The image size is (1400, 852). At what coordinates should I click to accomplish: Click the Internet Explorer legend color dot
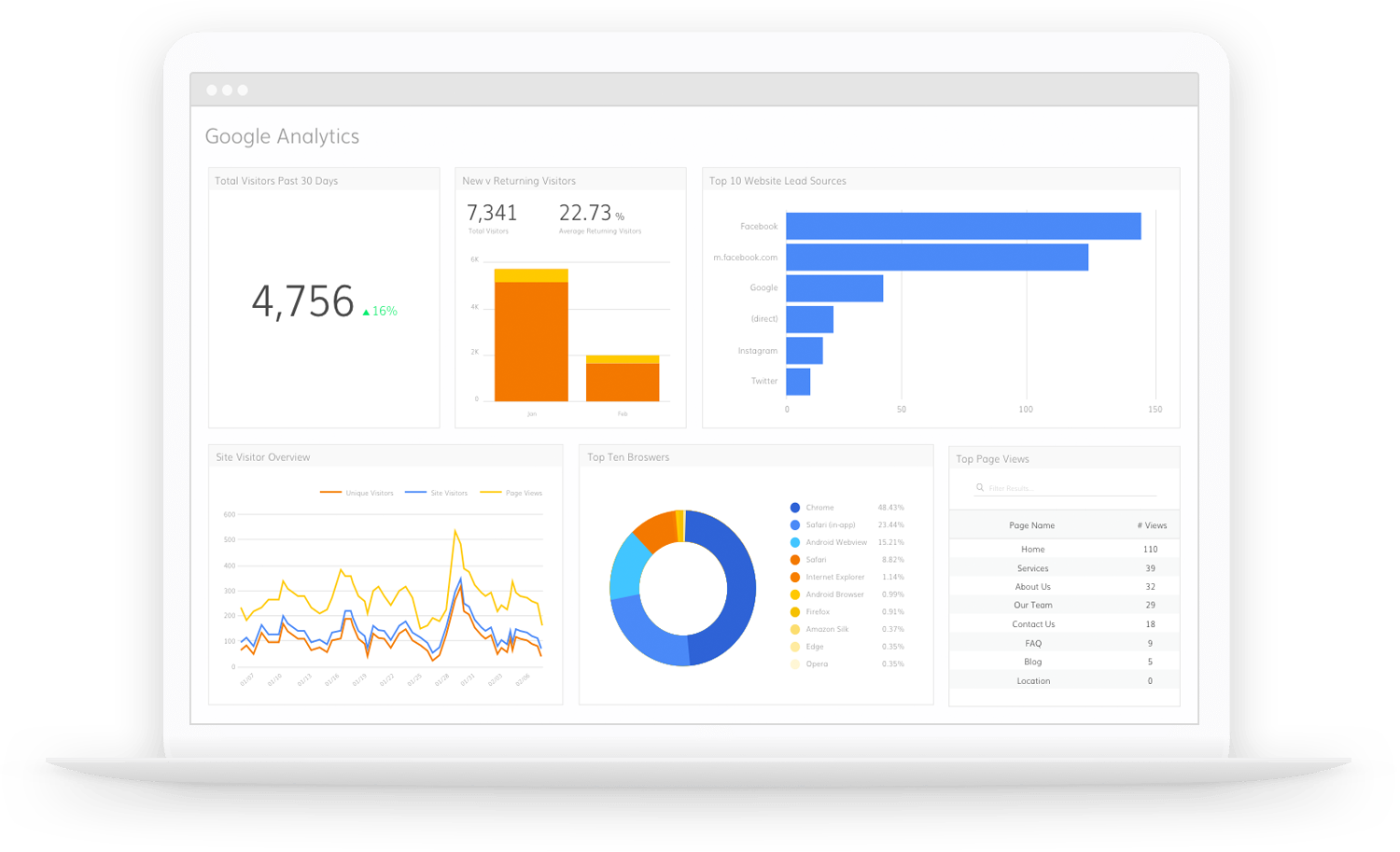794,578
